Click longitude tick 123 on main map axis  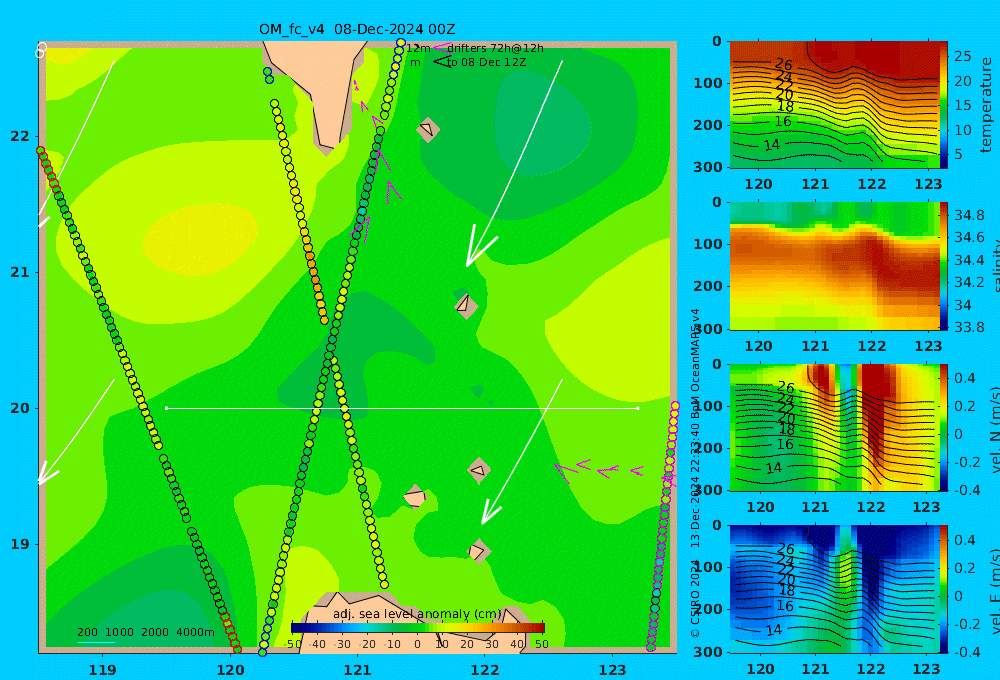coord(612,670)
